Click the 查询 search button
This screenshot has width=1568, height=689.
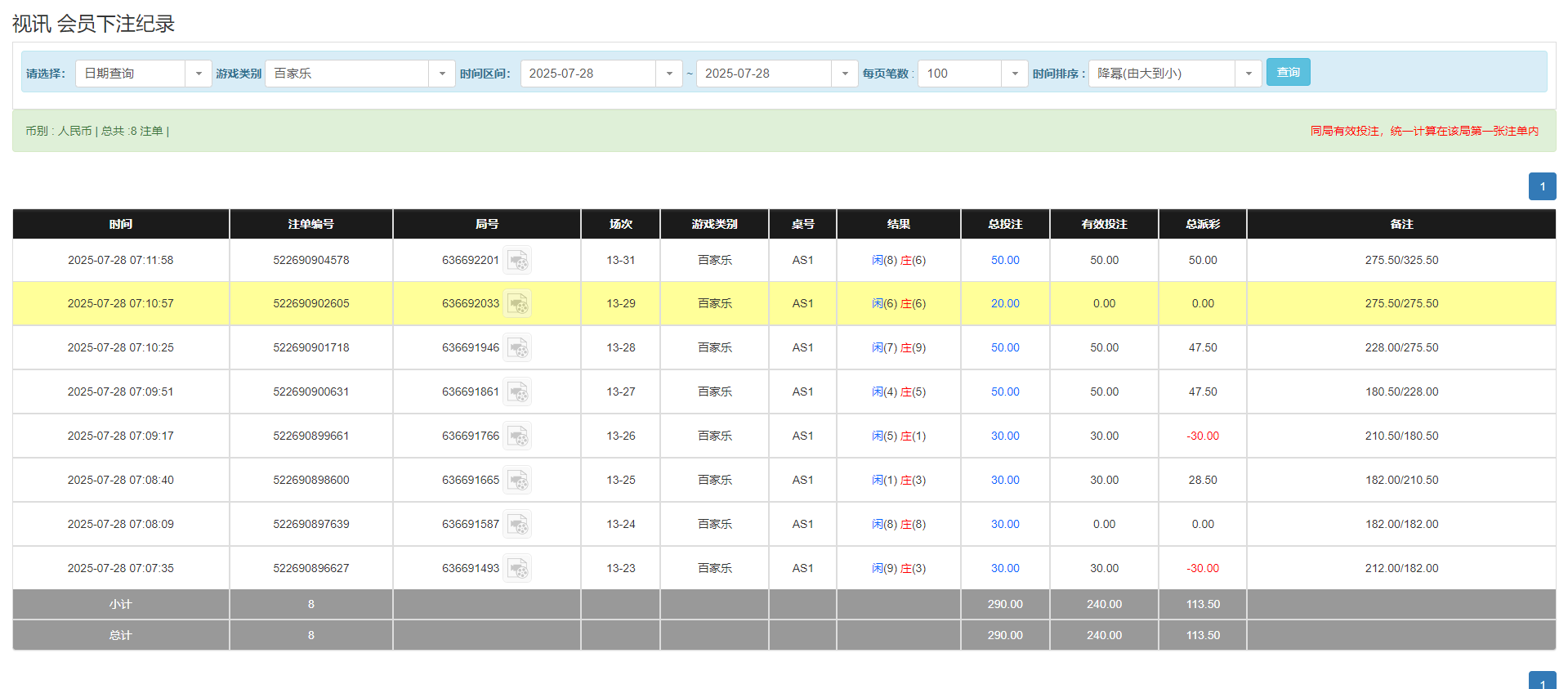coord(1288,73)
